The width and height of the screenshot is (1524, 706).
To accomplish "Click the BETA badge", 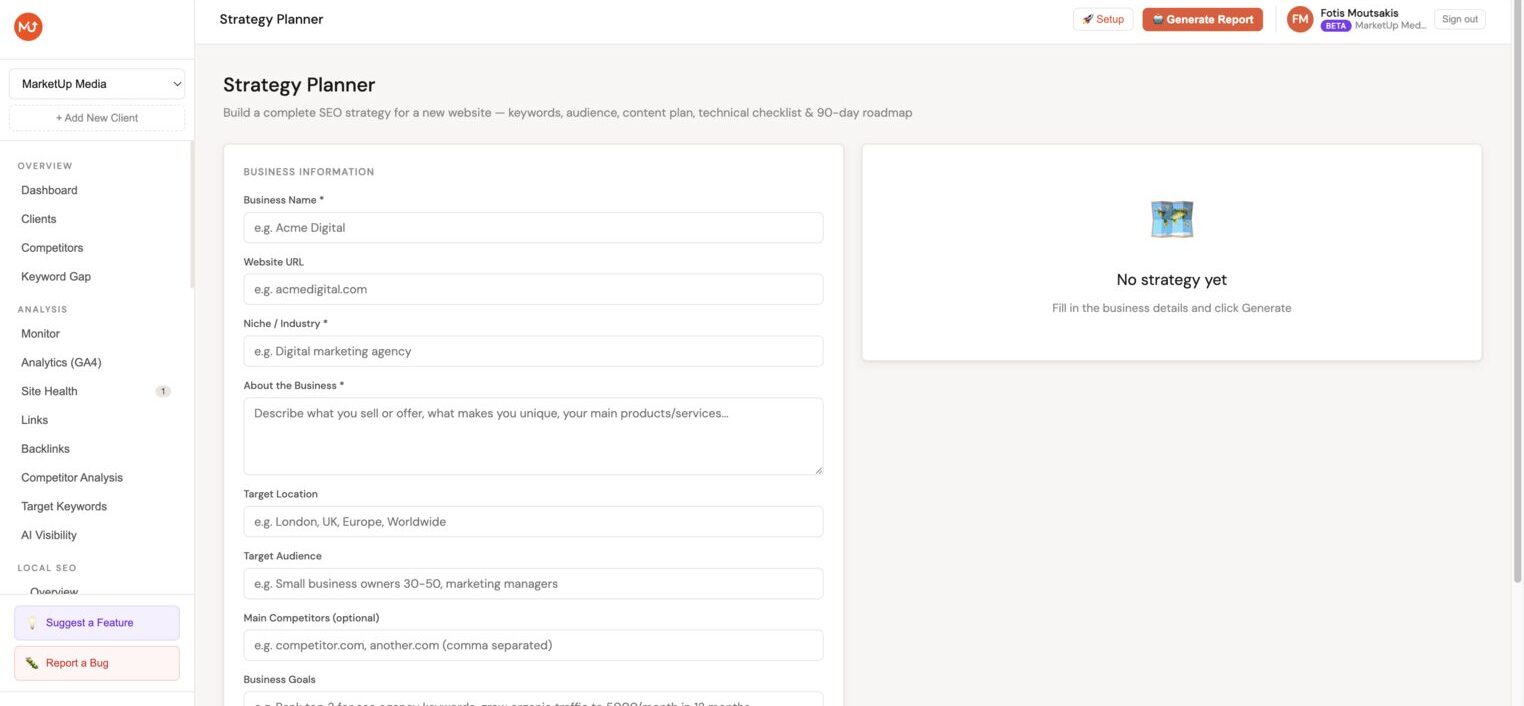I will 1336,26.
